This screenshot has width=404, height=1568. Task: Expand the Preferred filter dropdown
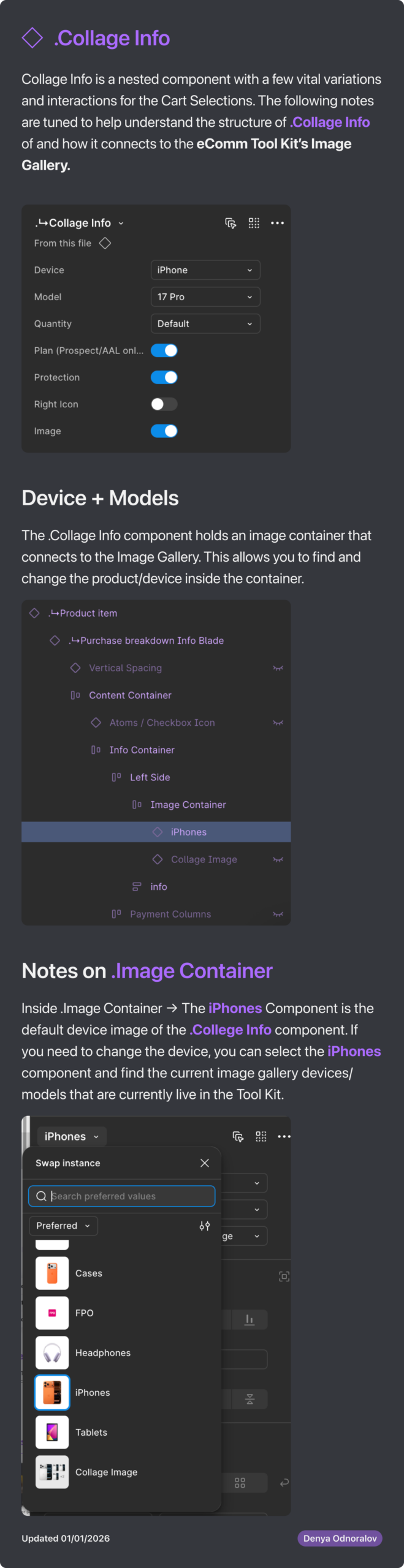point(63,1226)
